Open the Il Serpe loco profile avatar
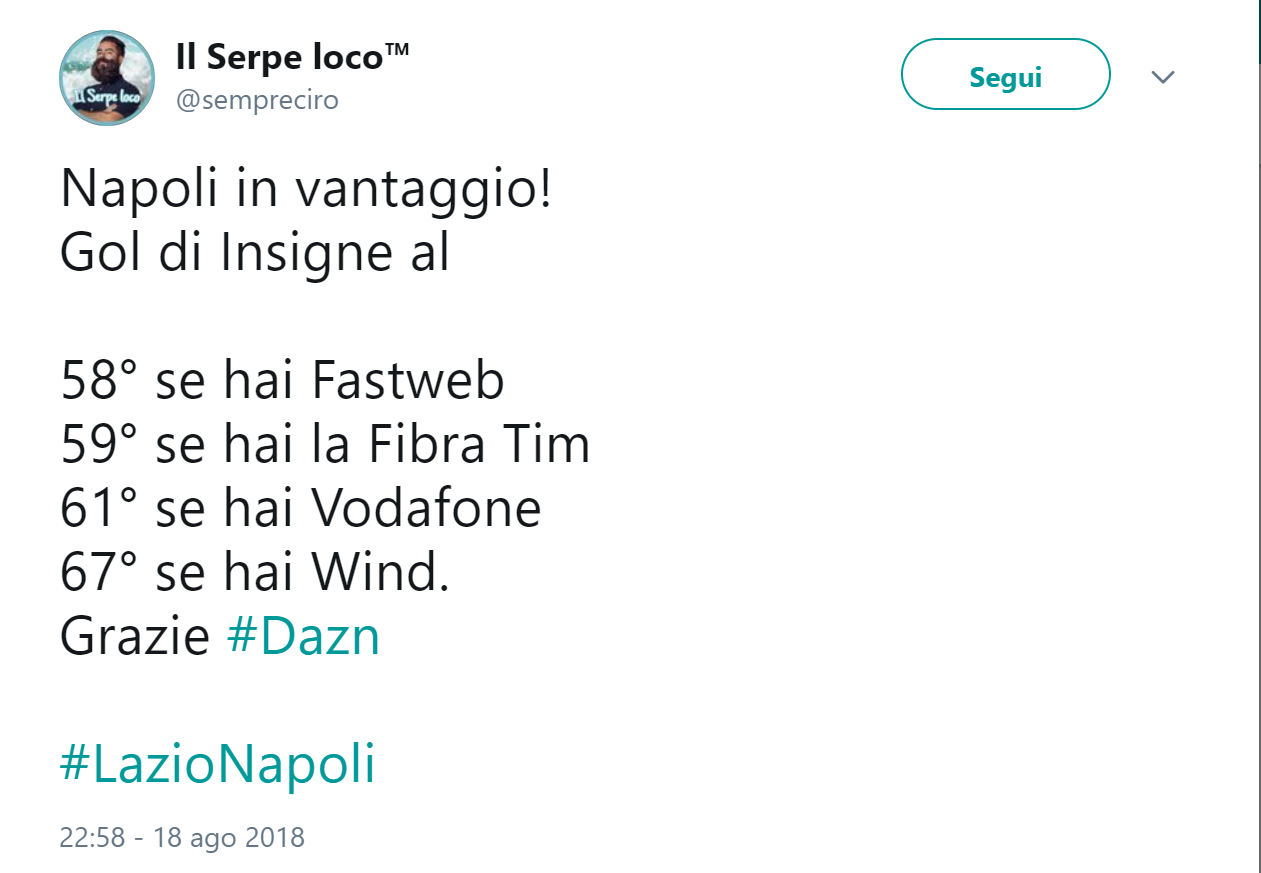This screenshot has width=1261, height=873. pos(107,78)
